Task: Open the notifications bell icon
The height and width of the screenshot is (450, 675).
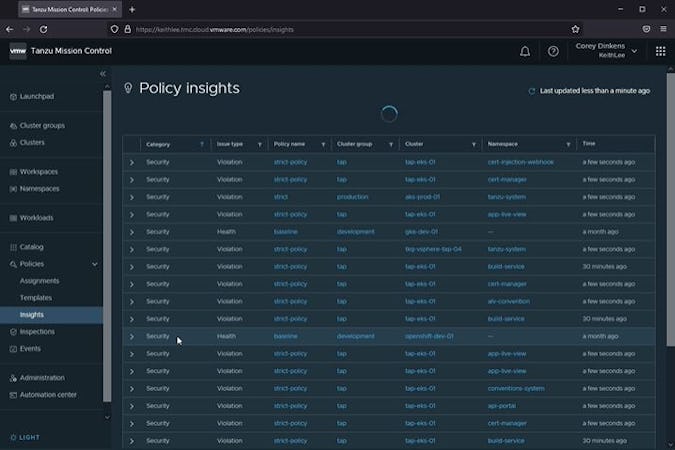Action: click(525, 52)
